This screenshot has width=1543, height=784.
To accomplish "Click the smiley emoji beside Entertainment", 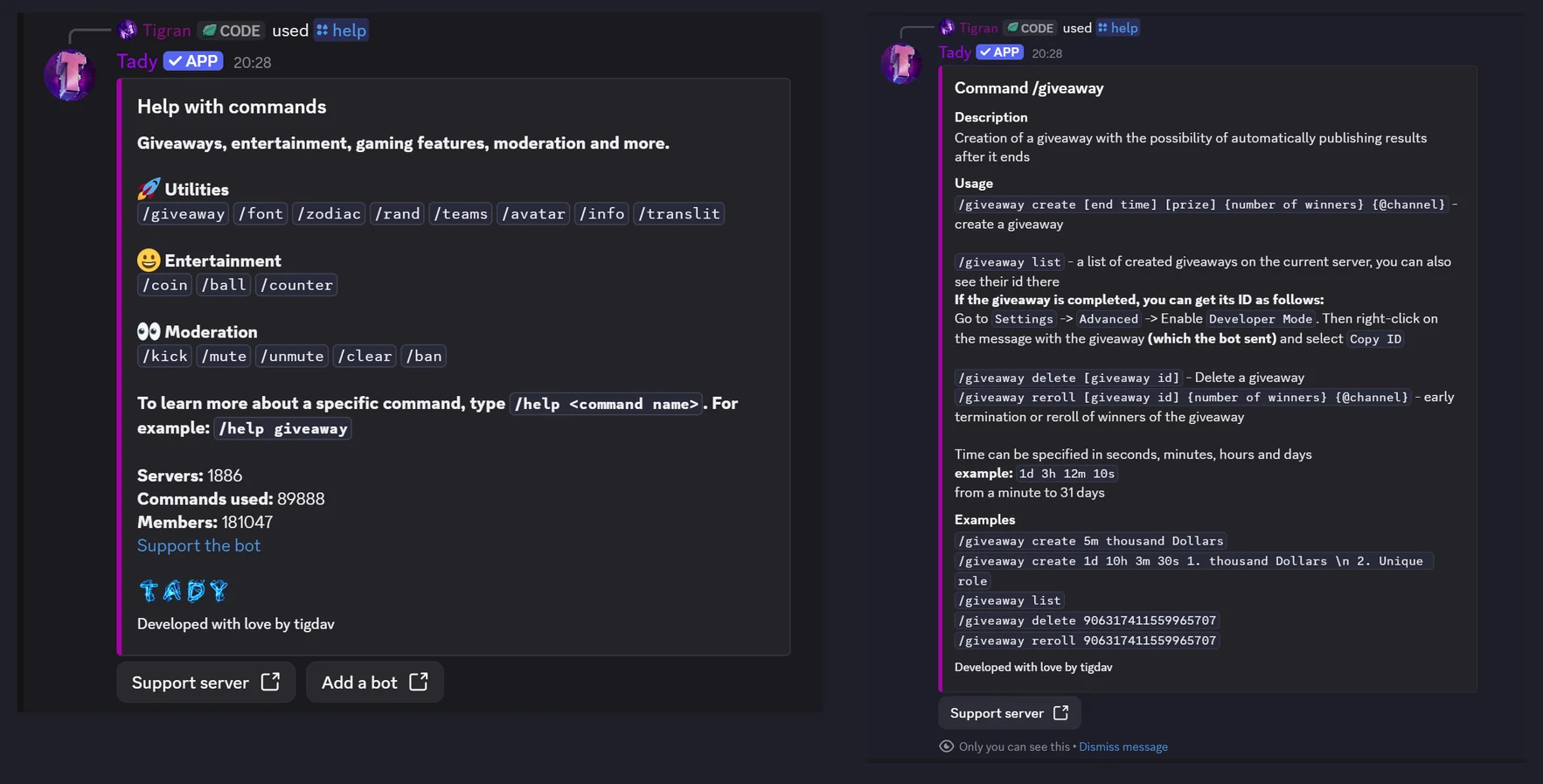I will [x=149, y=260].
